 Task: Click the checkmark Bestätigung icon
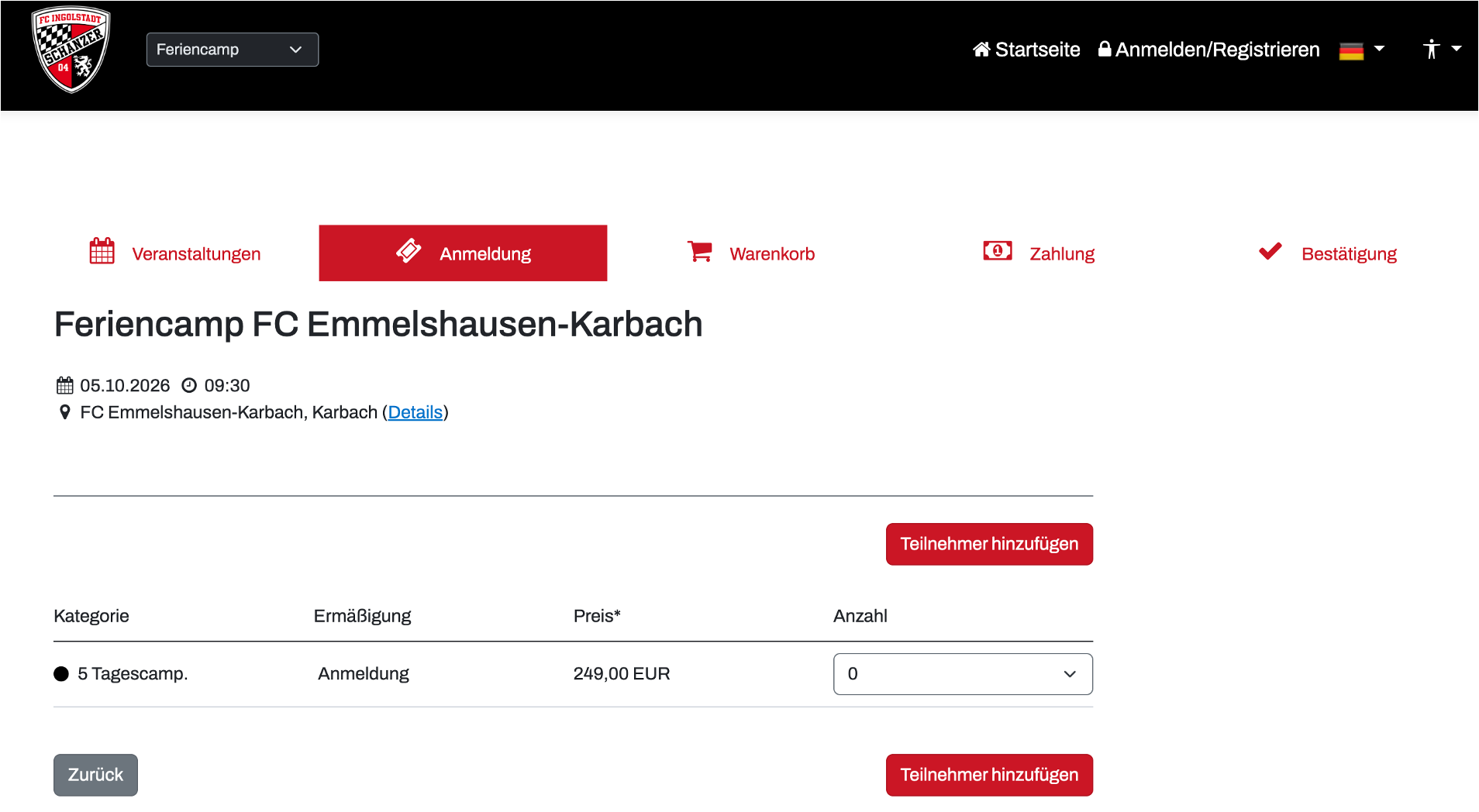[x=1270, y=251]
